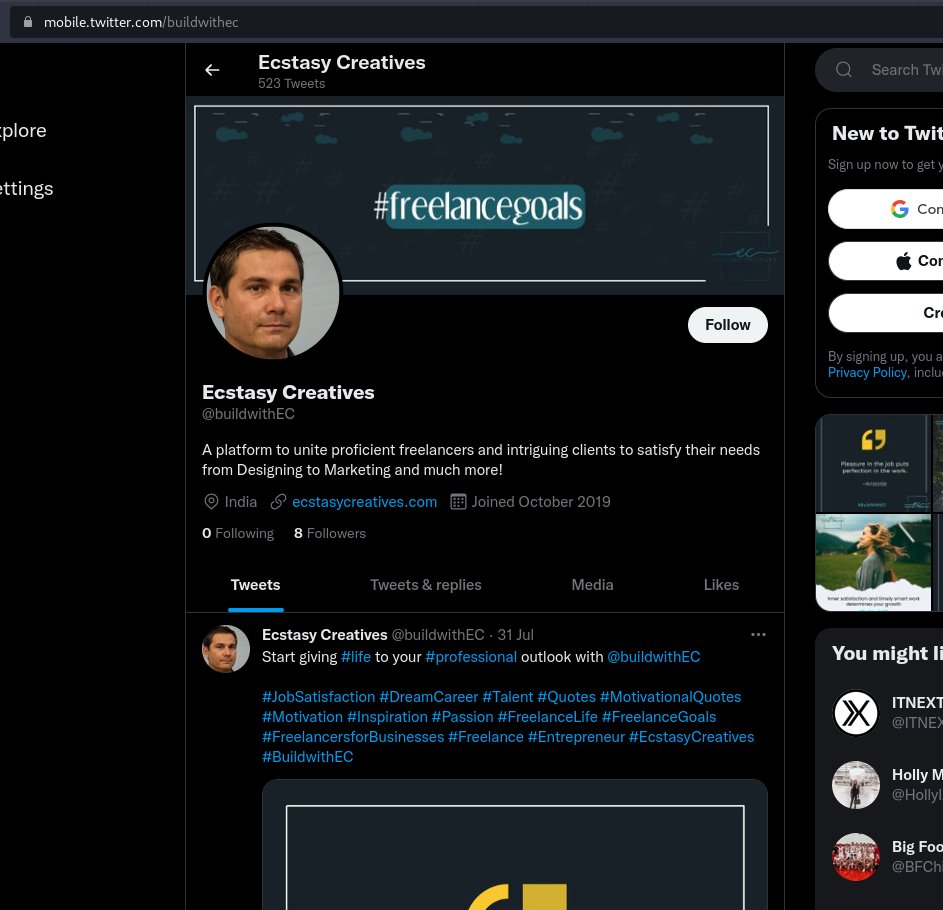View the 0 Following list

coord(238,533)
